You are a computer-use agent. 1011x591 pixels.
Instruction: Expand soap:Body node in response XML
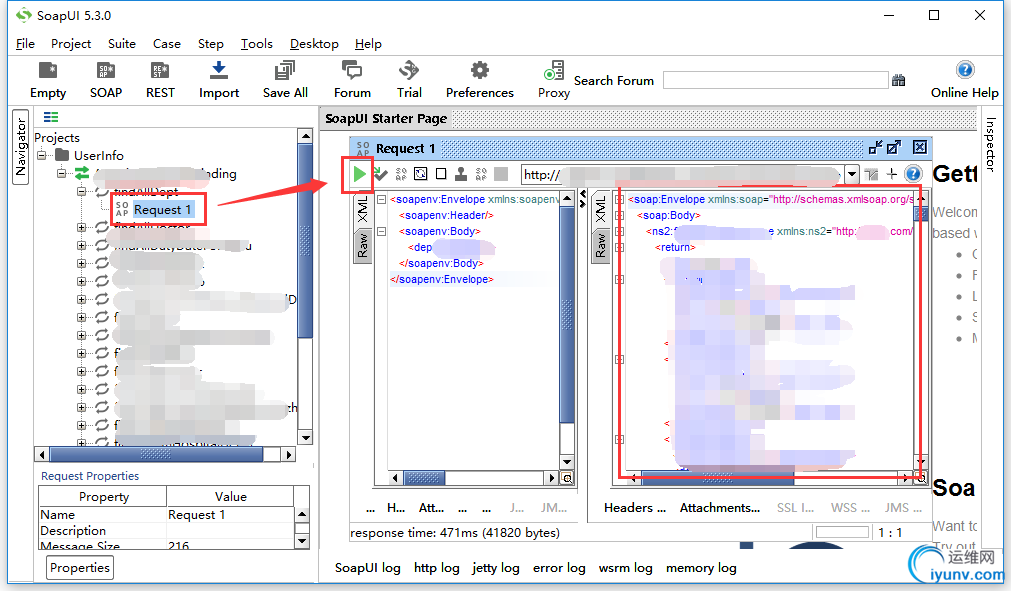pyautogui.click(x=620, y=216)
